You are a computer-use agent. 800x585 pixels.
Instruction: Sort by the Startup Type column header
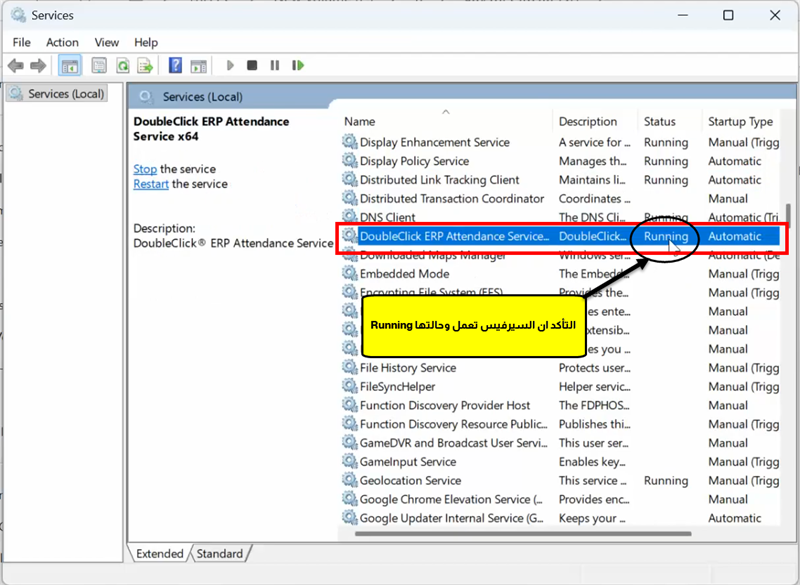click(x=740, y=122)
